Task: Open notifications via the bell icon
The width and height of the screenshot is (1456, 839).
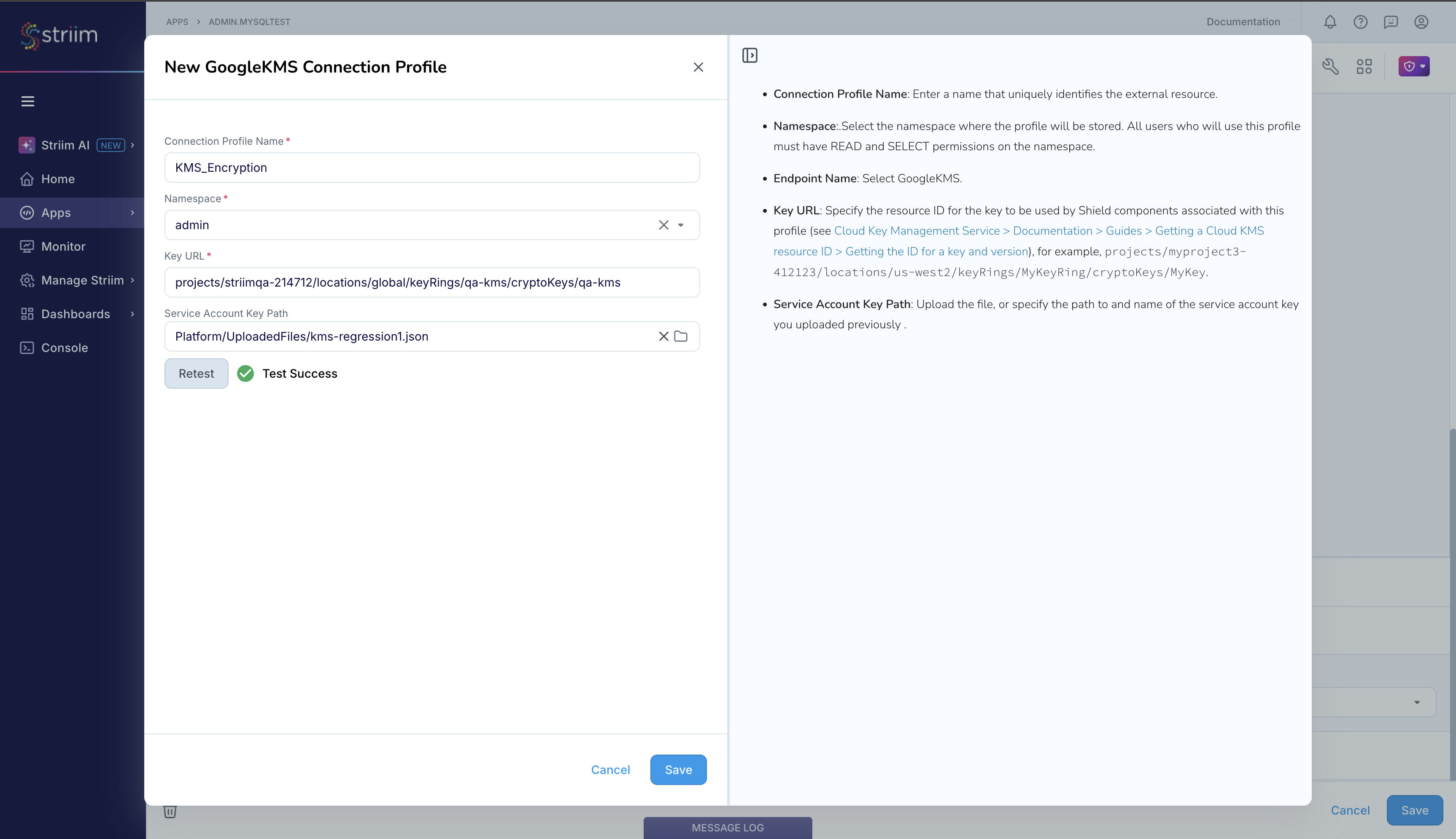Action: coord(1330,22)
